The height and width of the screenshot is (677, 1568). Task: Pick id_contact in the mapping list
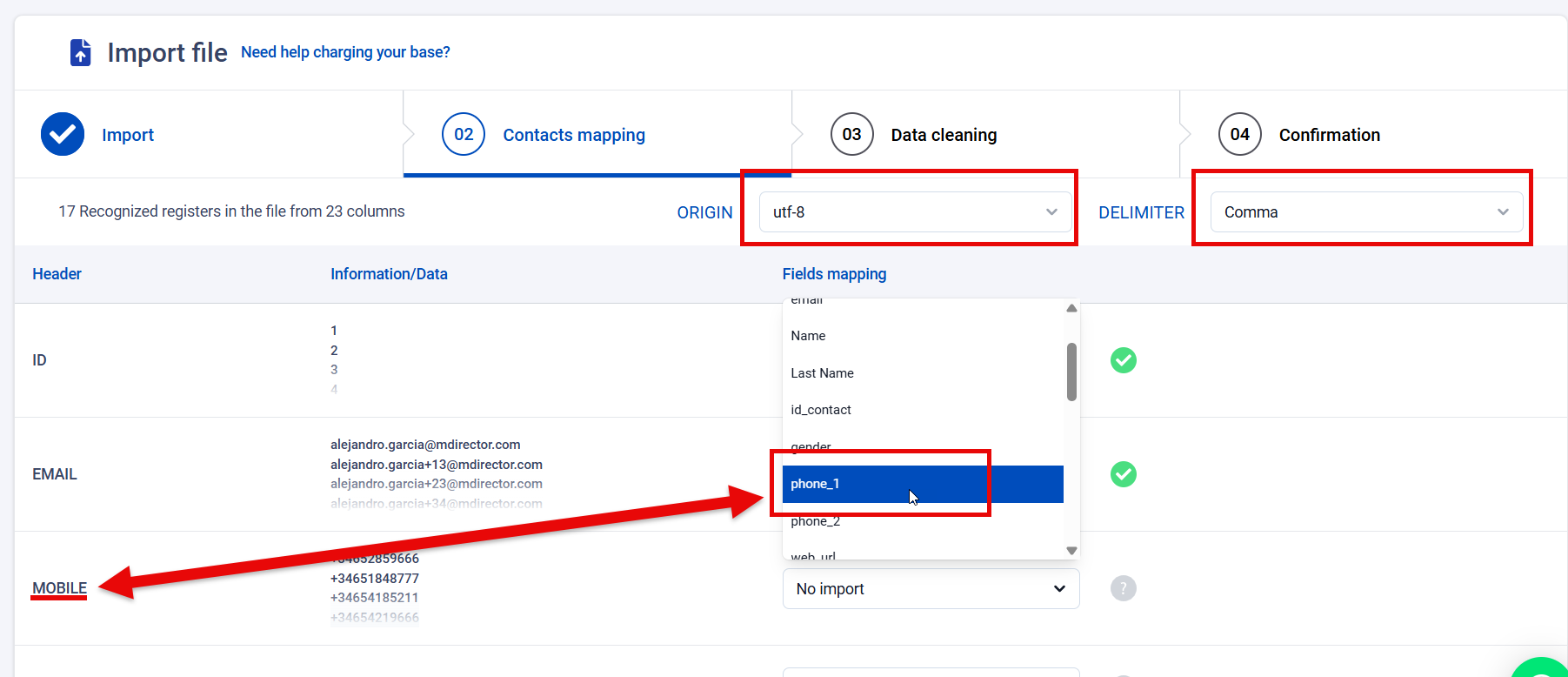coord(821,410)
